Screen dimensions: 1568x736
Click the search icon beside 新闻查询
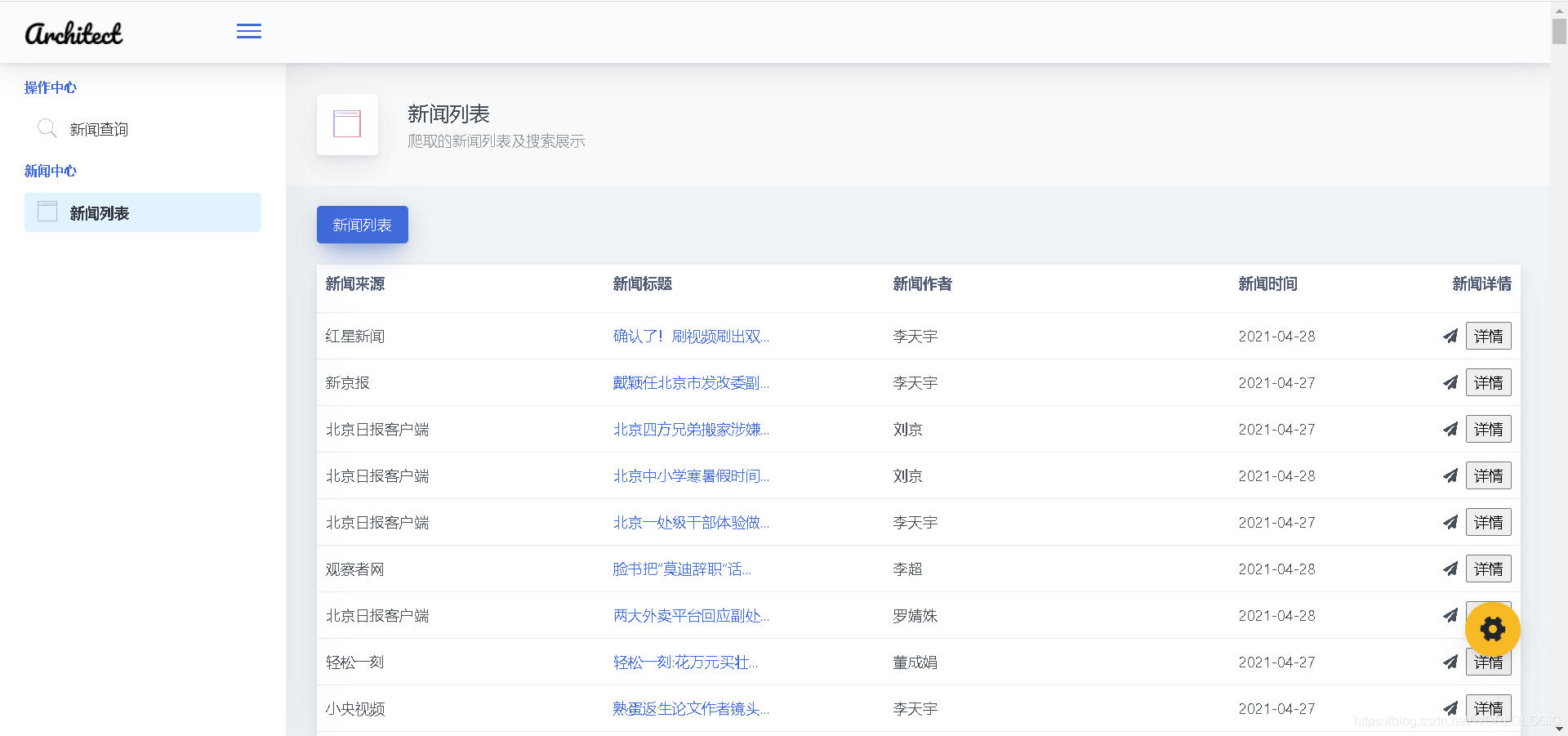pyautogui.click(x=47, y=128)
